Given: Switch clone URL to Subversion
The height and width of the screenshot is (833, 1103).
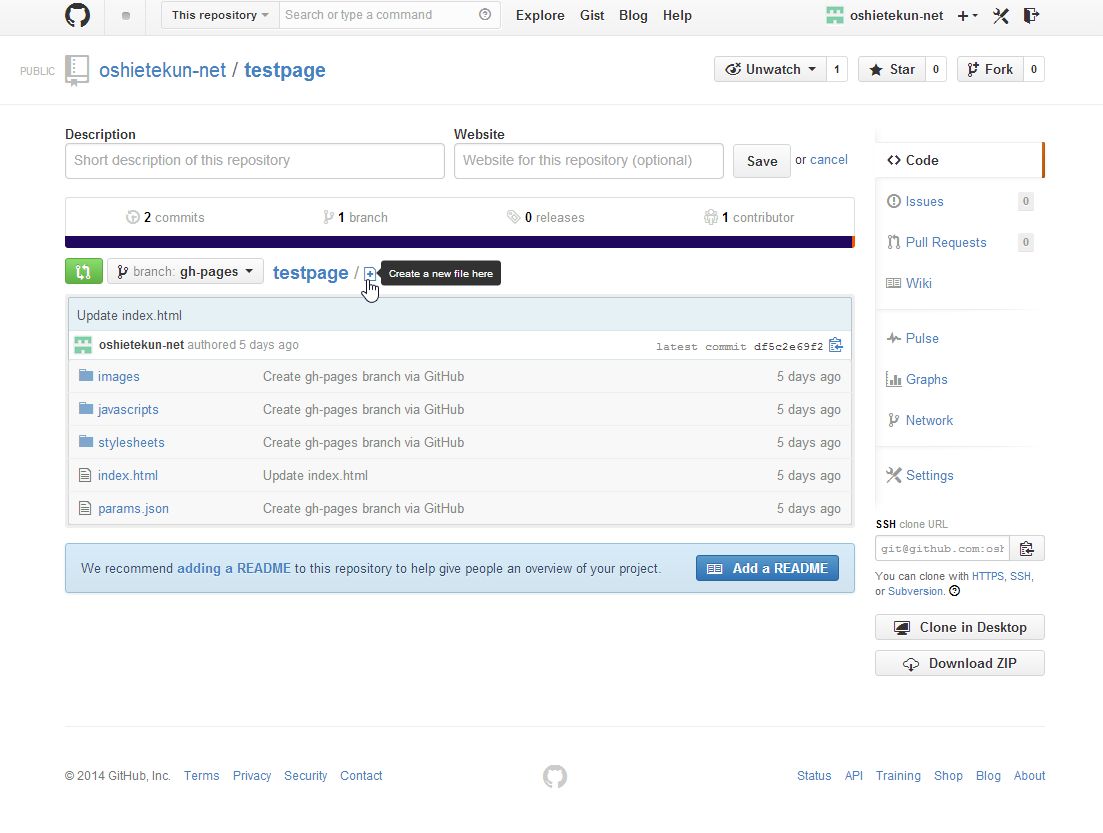Looking at the screenshot, I should click(915, 592).
